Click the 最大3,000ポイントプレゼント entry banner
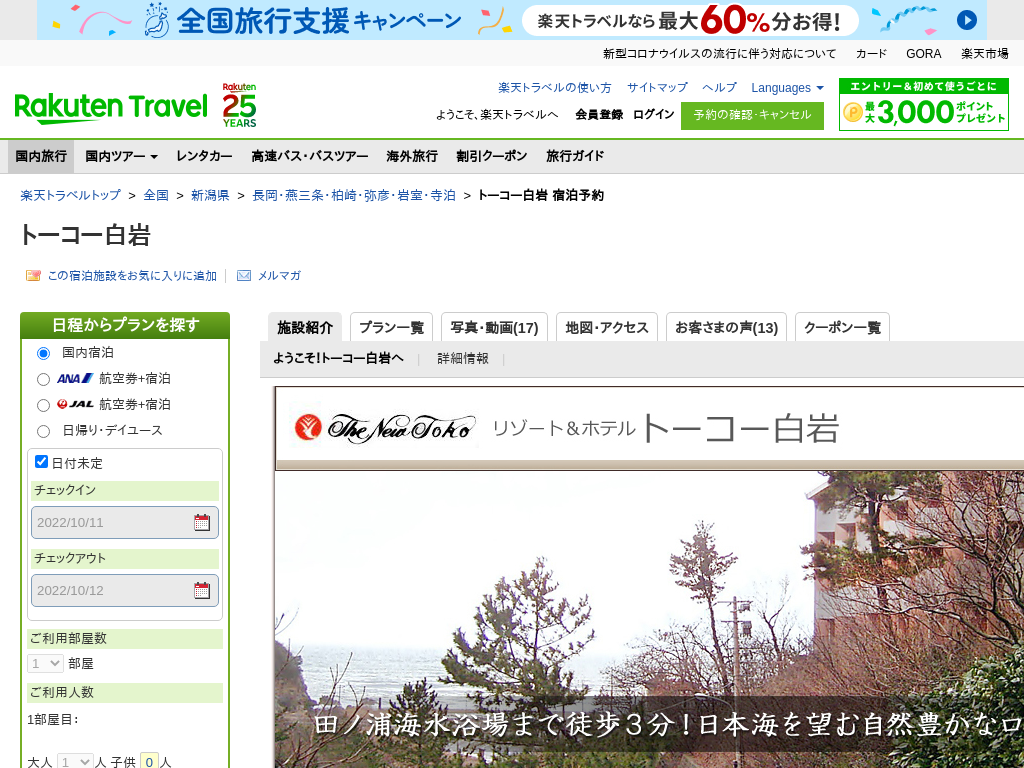Screen dimensions: 1024x768 pos(923,104)
